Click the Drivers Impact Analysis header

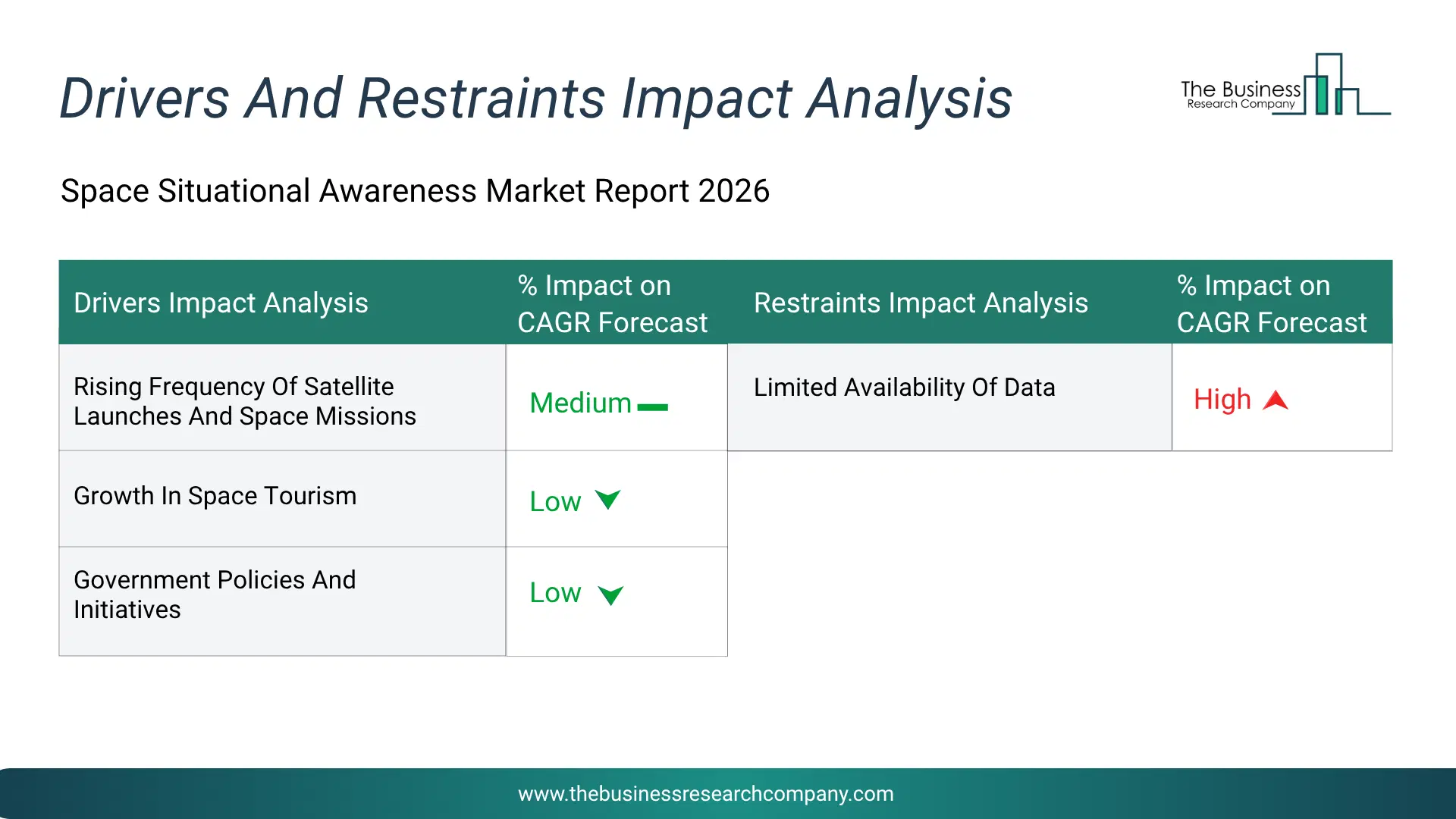221,303
